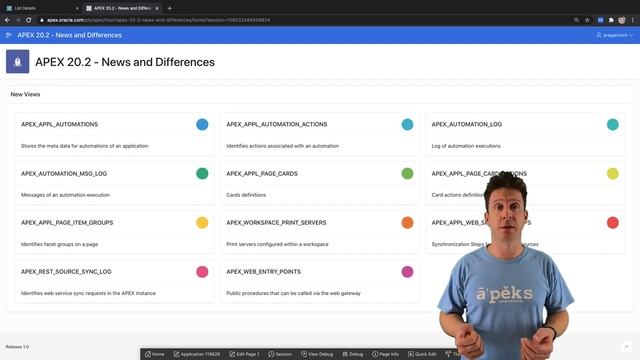Click the Home button in developer toolbar

click(x=155, y=354)
